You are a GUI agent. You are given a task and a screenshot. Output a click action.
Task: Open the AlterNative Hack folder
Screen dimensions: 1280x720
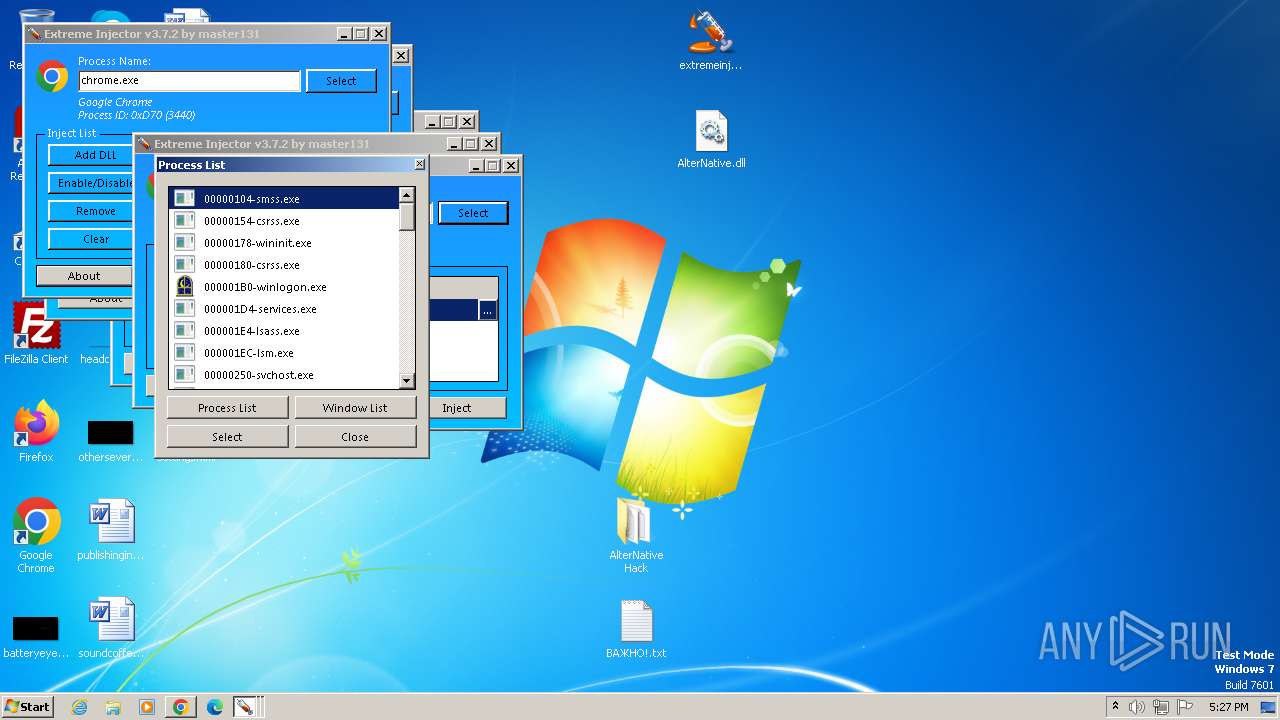636,536
